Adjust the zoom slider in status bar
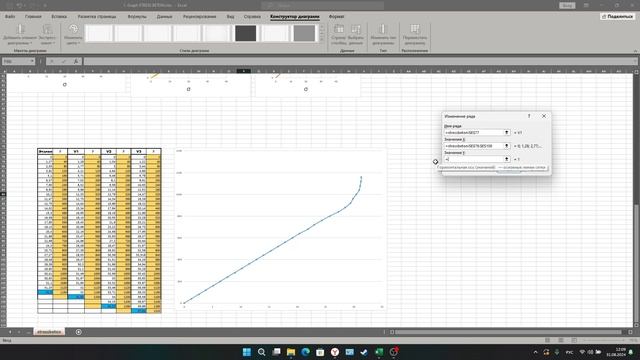This screenshot has height=360, width=640. pos(604,340)
